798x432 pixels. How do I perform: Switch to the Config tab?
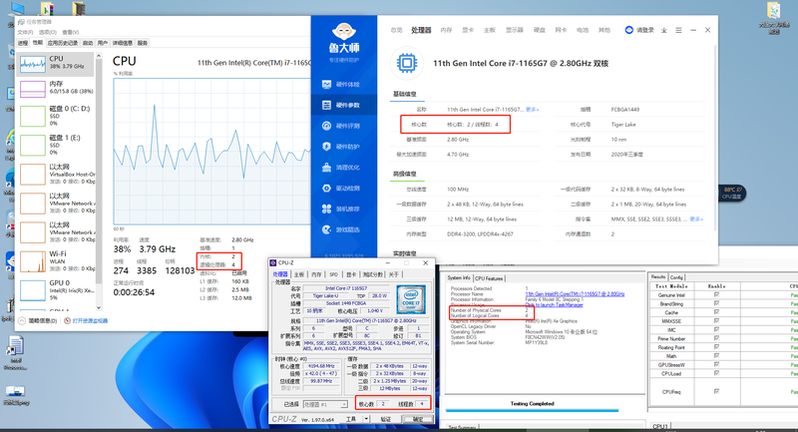[676, 277]
